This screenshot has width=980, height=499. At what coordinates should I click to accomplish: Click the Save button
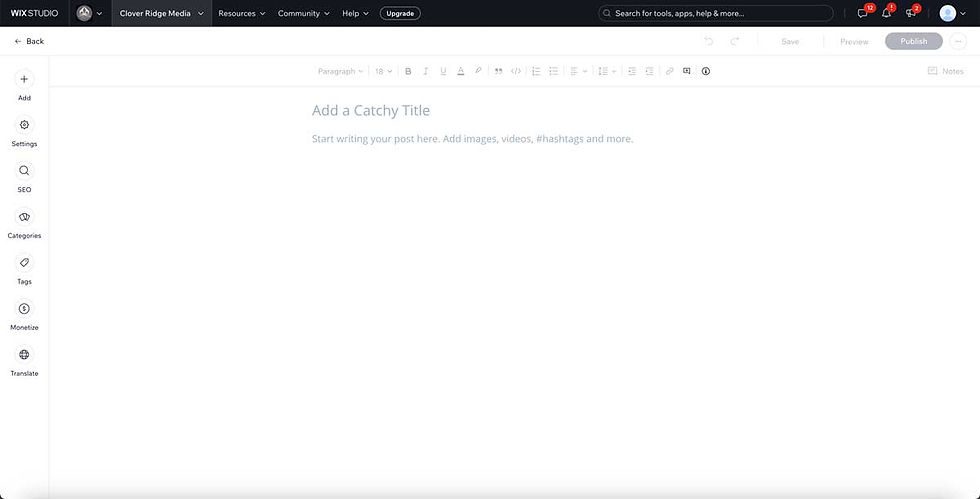tap(790, 41)
